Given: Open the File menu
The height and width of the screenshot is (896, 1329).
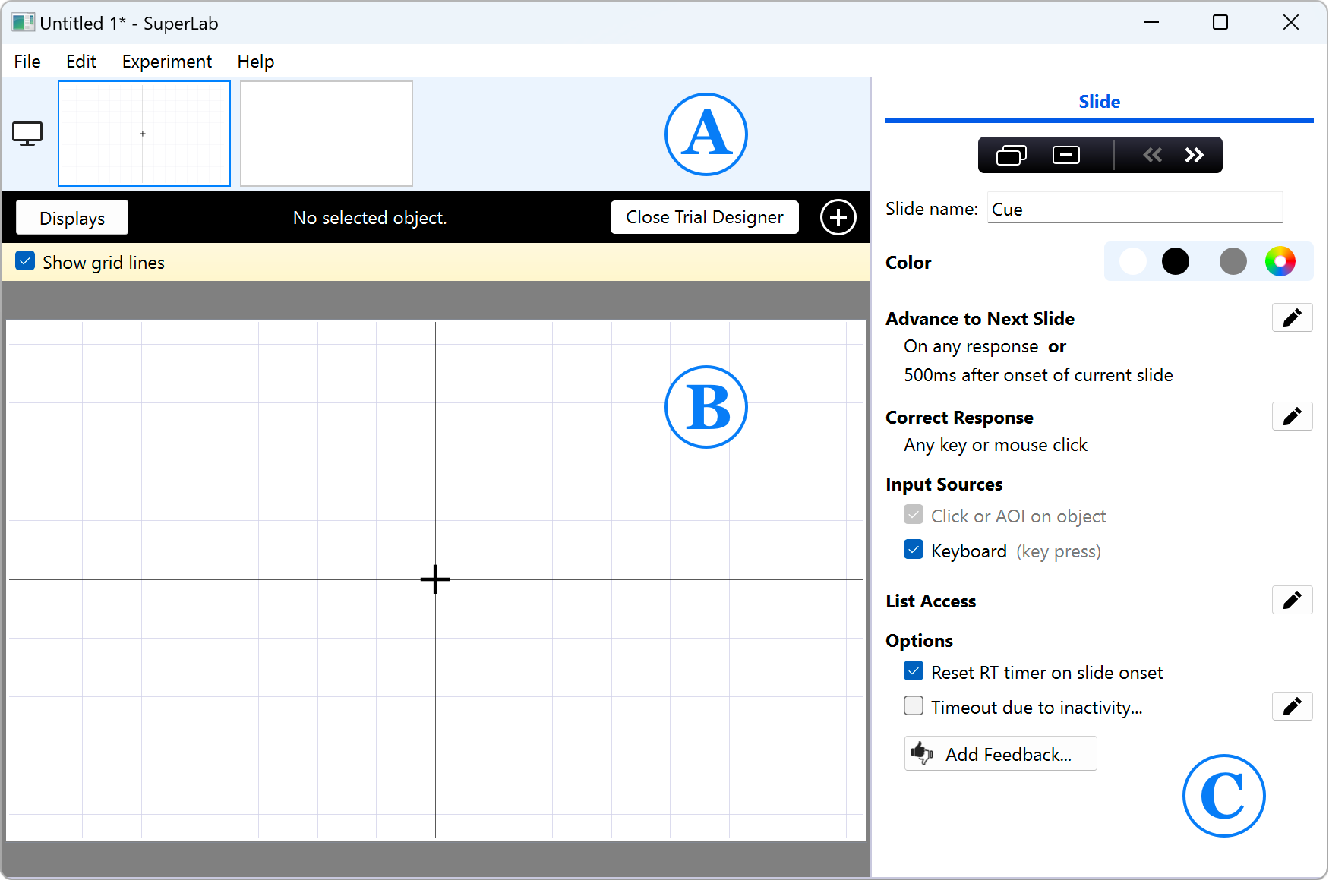Looking at the screenshot, I should pos(27,62).
